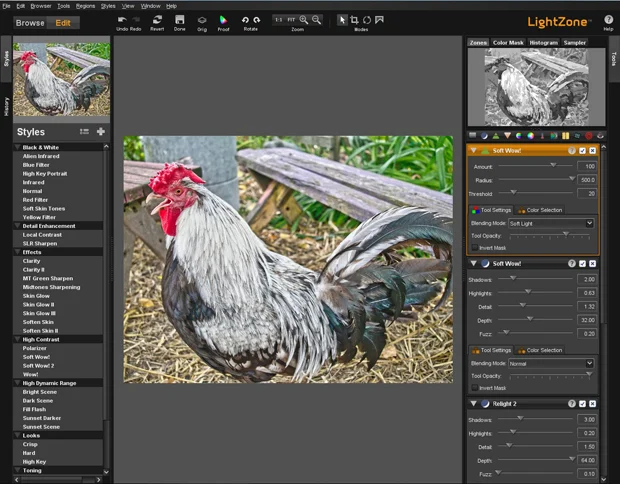This screenshot has width=620, height=484.
Task: Switch to the Histogram tab
Action: pos(543,43)
